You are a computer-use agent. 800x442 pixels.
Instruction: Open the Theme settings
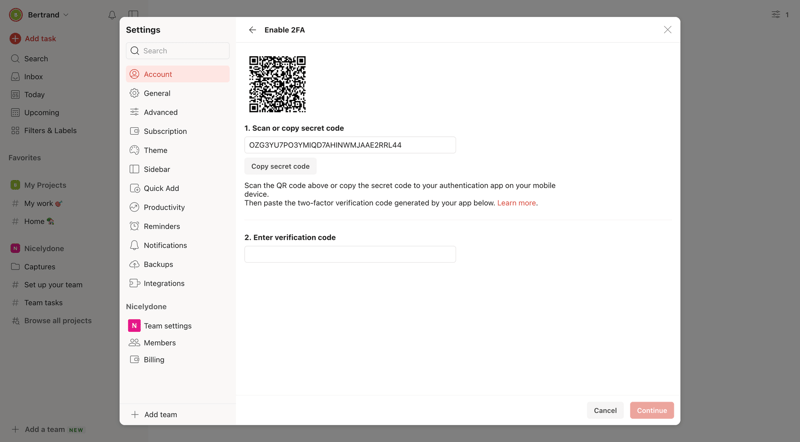(x=178, y=150)
